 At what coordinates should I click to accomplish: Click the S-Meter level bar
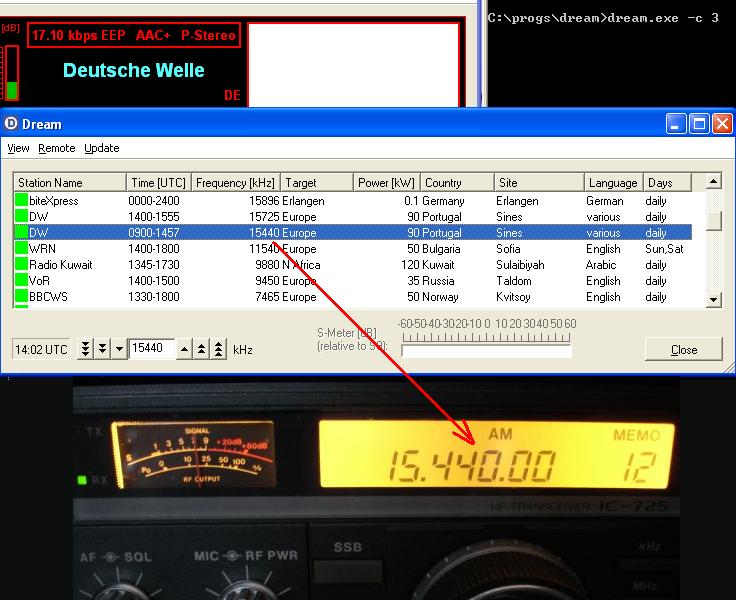pyautogui.click(x=487, y=351)
